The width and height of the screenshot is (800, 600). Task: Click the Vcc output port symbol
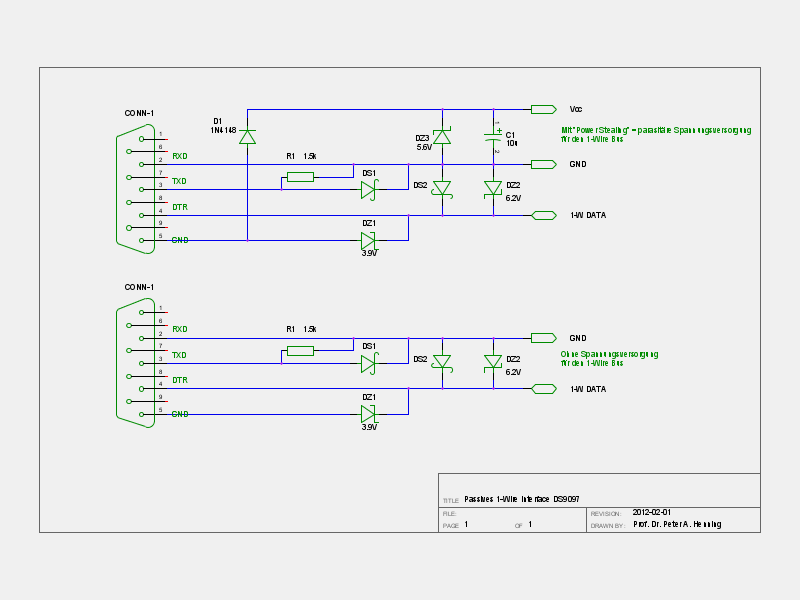(543, 109)
